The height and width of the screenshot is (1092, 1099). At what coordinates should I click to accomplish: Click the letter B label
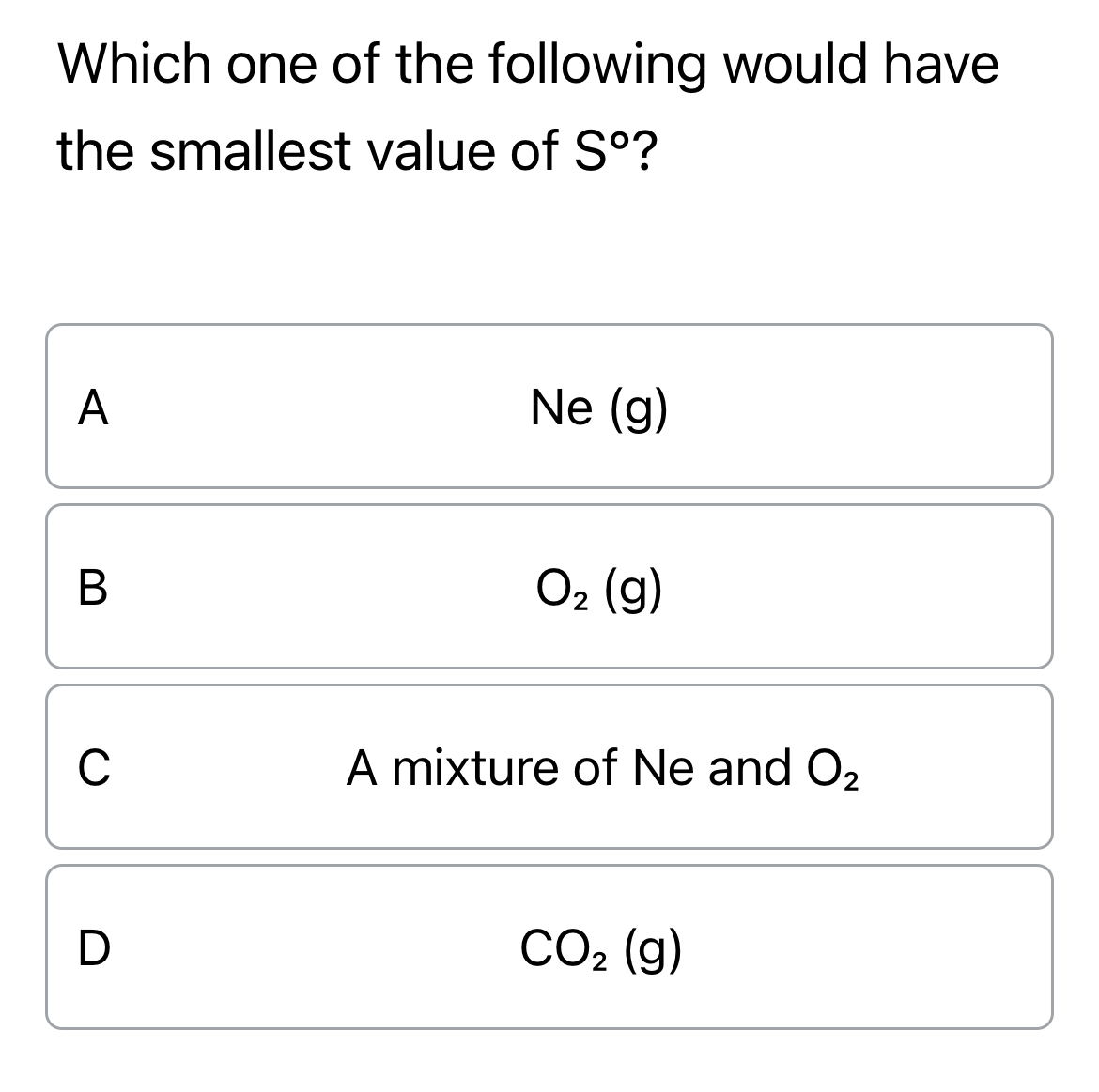point(94,587)
